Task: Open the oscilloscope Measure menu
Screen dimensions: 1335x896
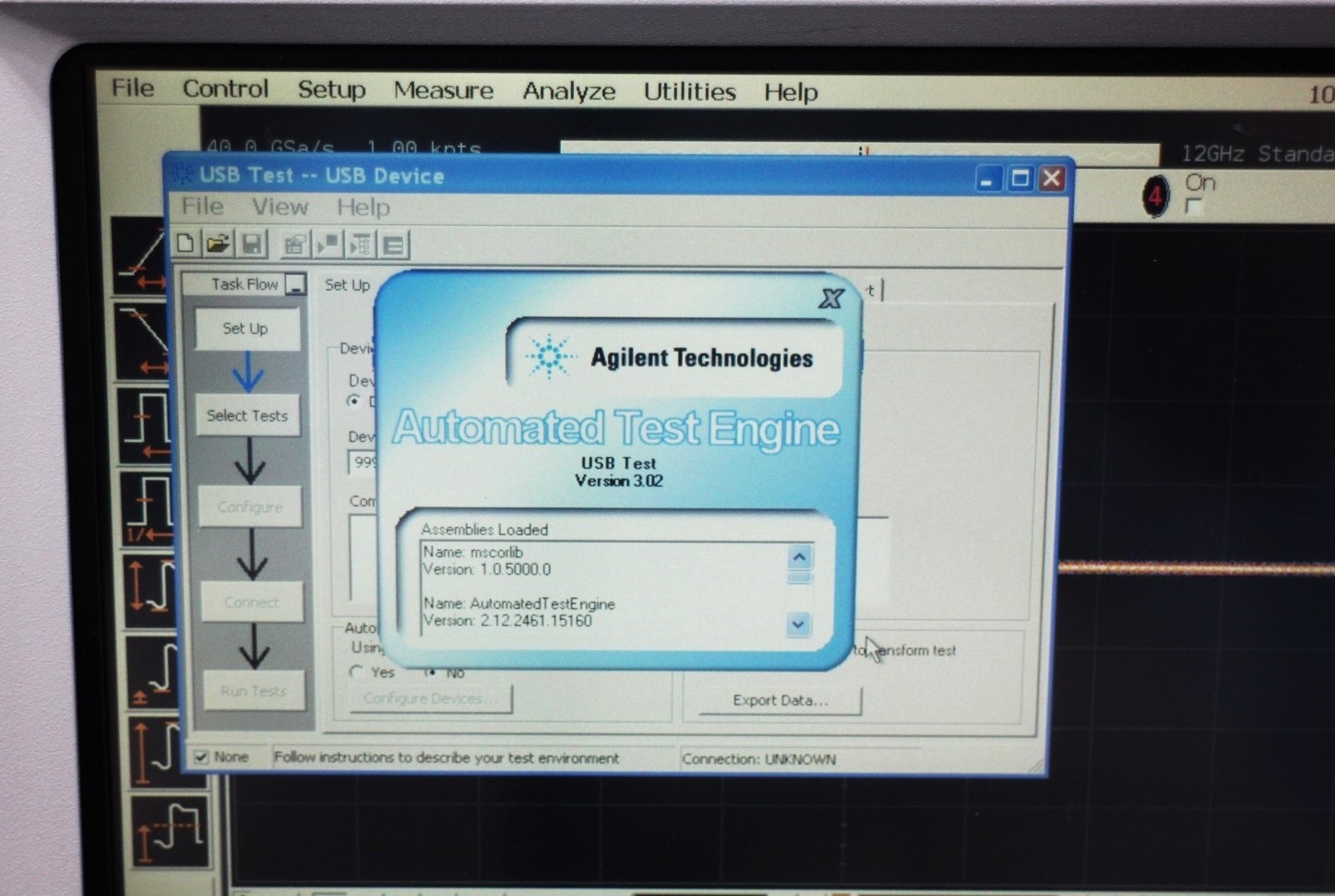Action: point(443,90)
